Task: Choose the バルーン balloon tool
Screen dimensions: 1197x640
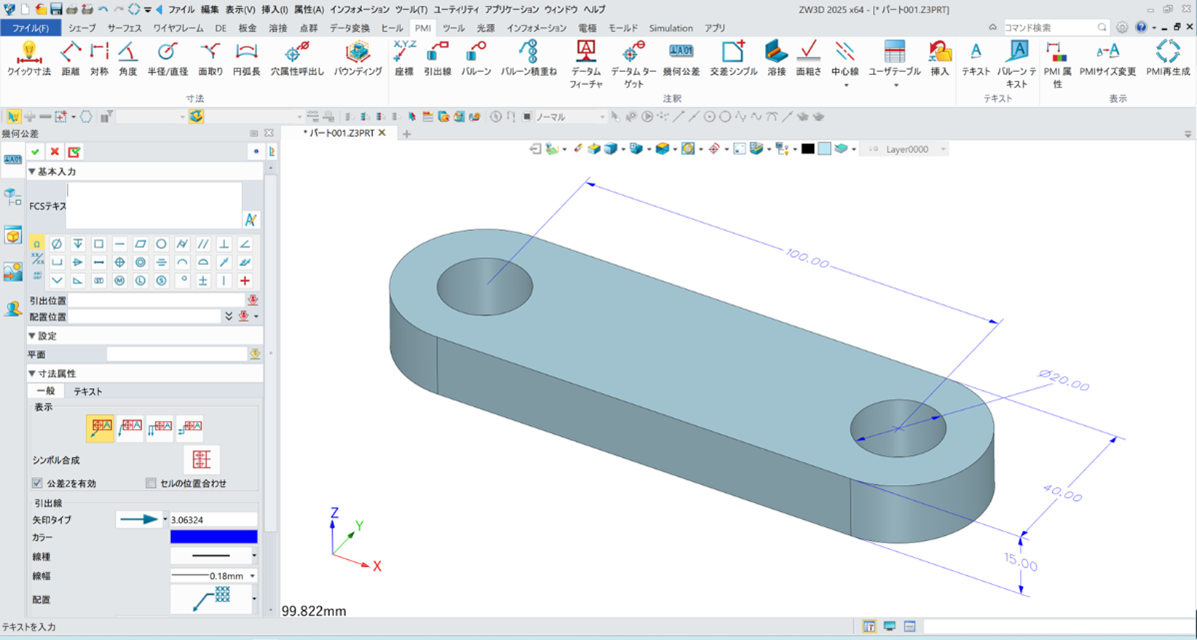Action: coord(476,59)
